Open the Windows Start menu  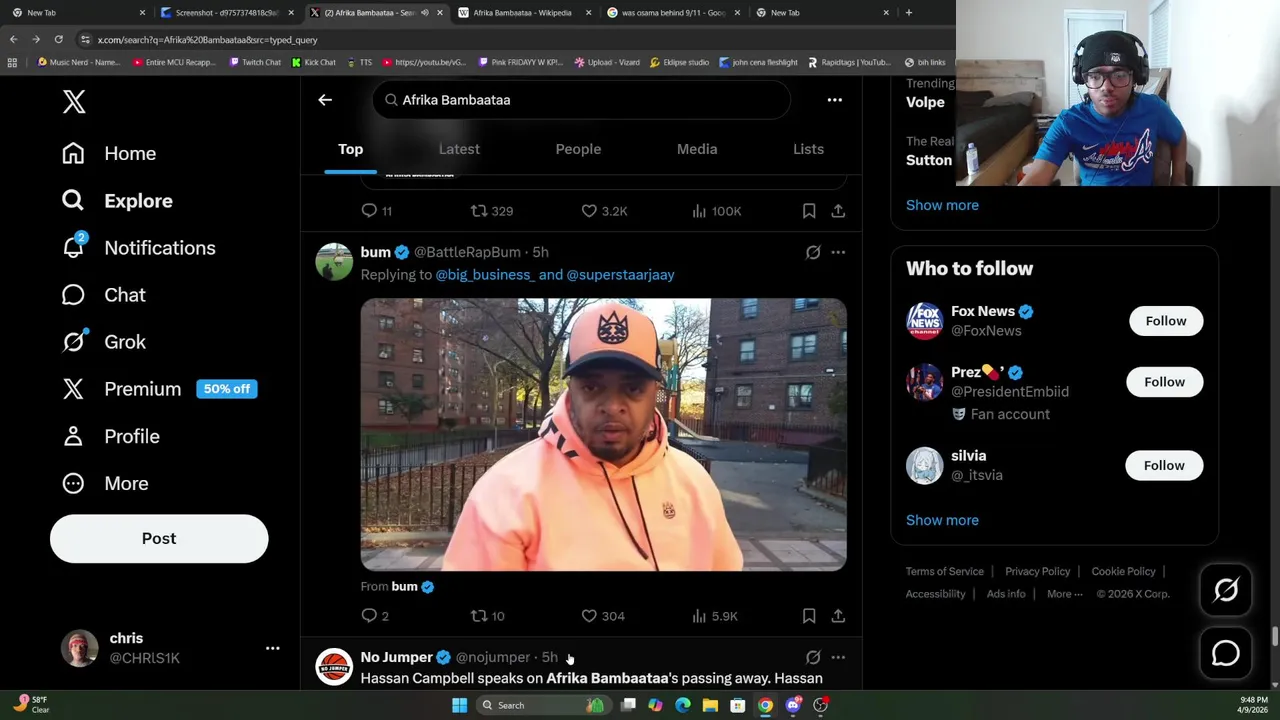click(459, 705)
